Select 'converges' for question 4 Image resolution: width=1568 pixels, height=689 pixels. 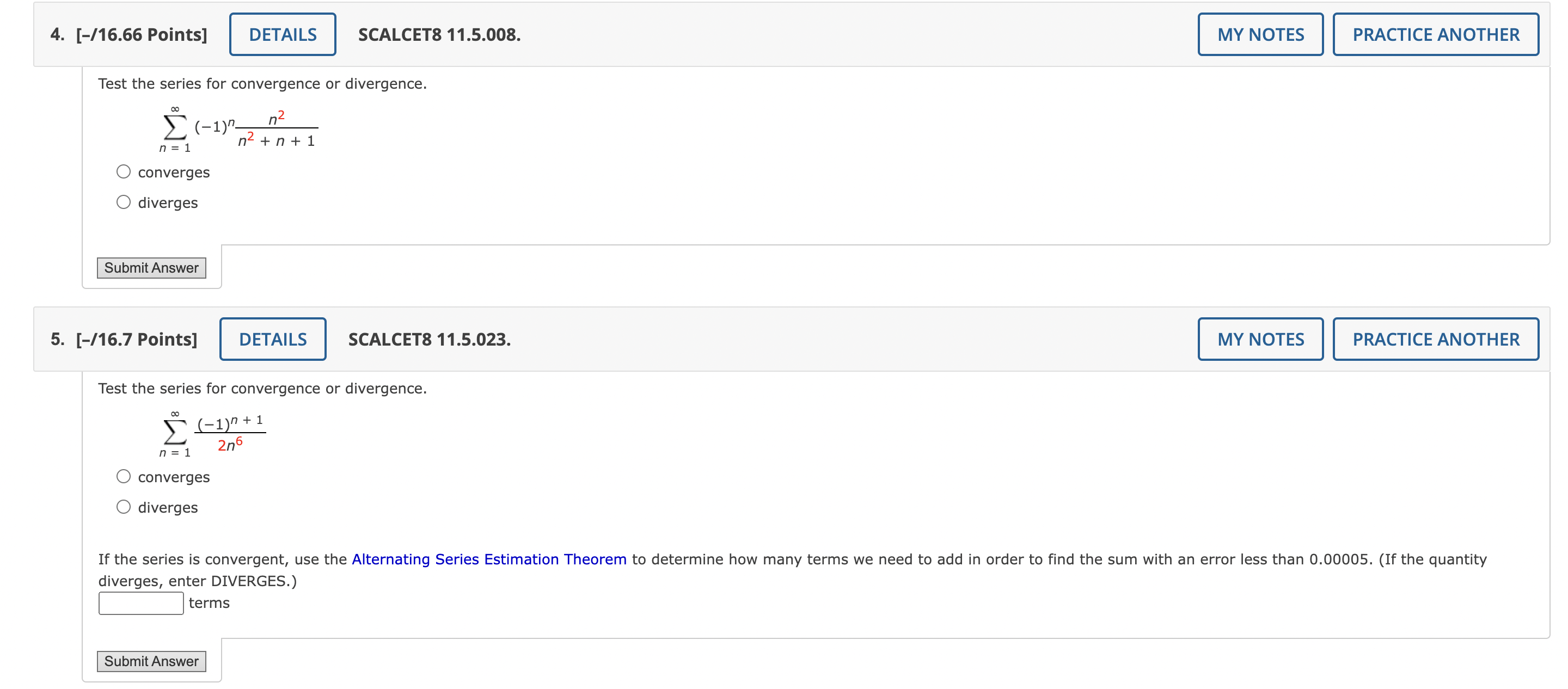coord(124,171)
